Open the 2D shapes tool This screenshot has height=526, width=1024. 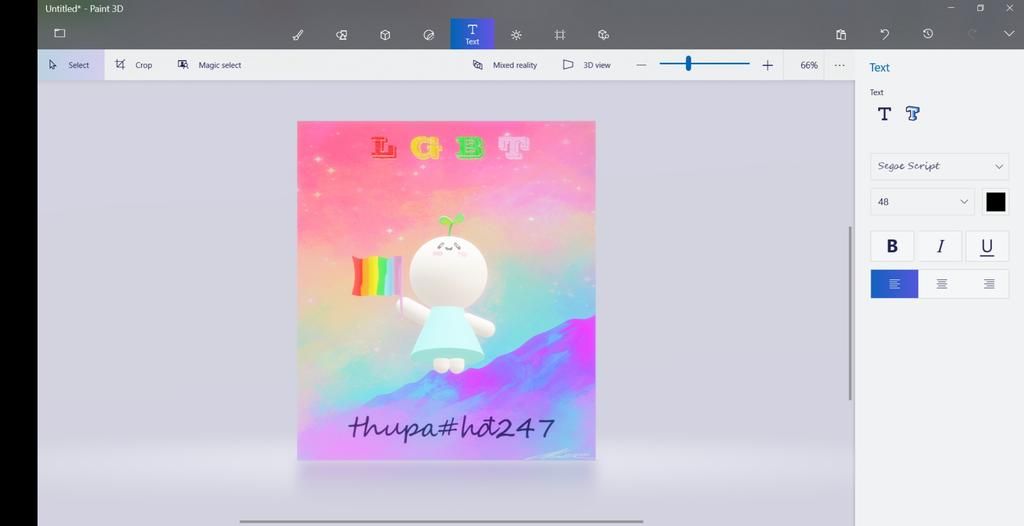(342, 35)
